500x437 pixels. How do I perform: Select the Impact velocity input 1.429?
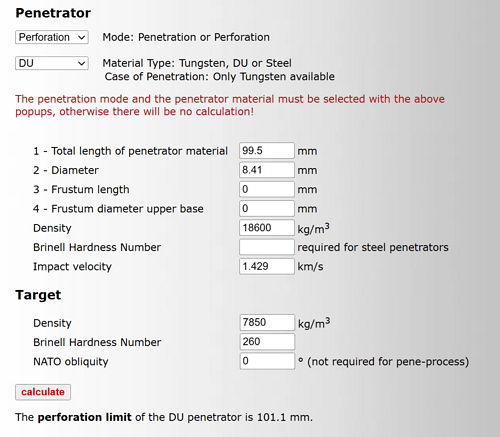pyautogui.click(x=267, y=267)
